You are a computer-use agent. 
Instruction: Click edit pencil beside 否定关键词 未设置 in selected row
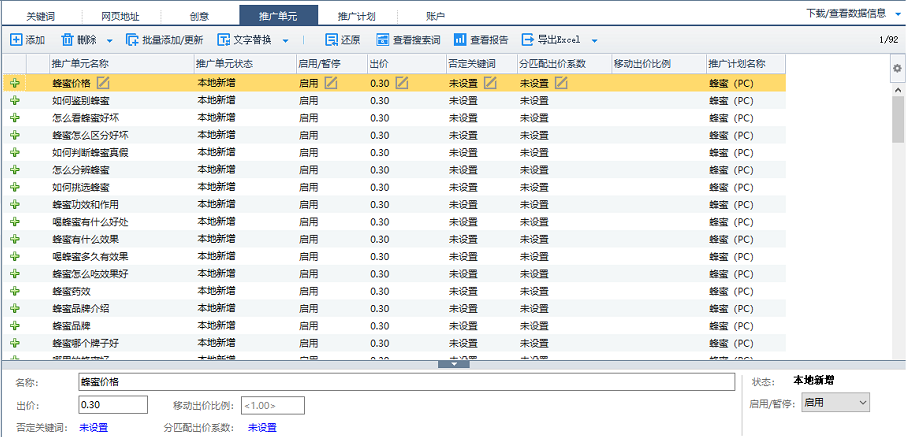click(490, 83)
